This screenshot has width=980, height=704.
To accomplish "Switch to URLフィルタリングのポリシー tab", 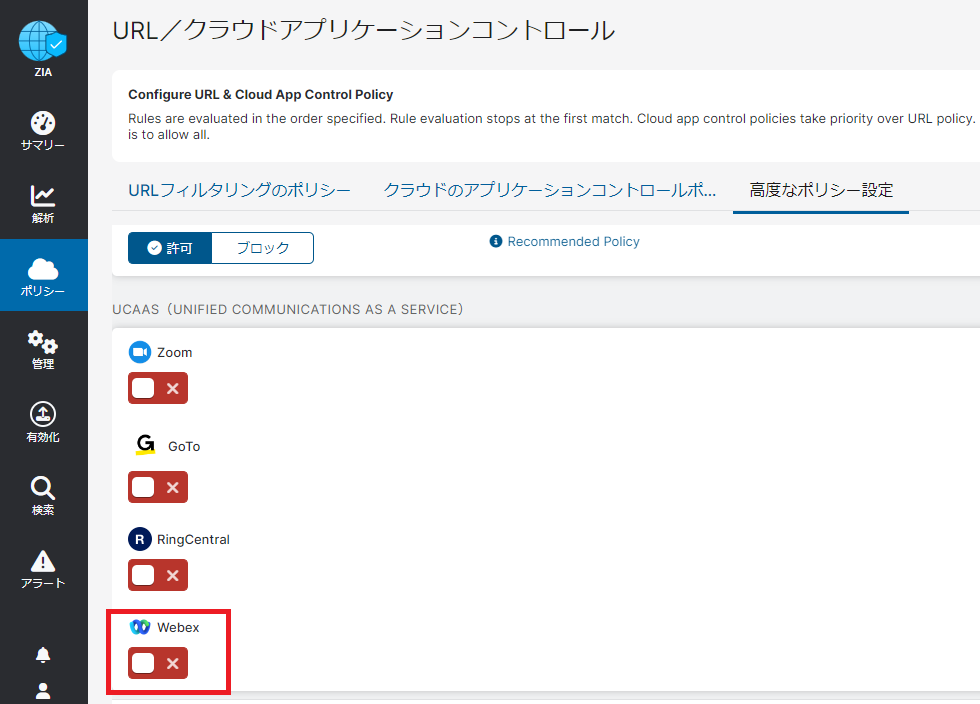I will click(x=239, y=190).
